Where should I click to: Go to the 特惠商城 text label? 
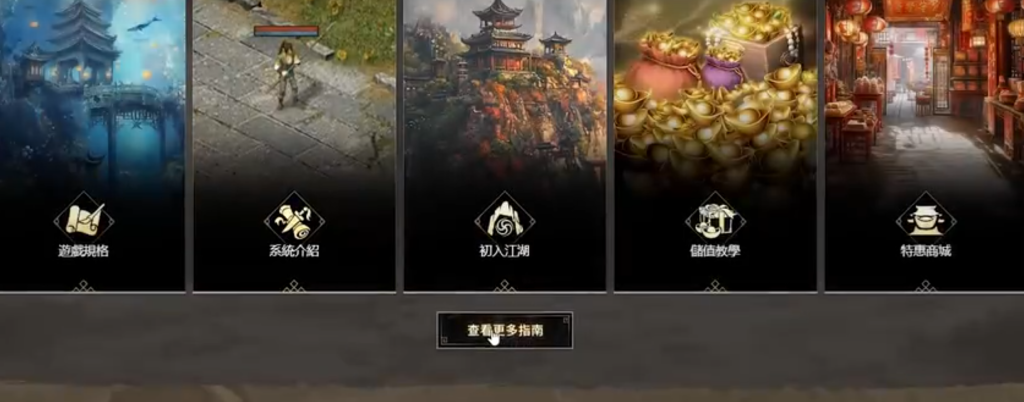point(925,251)
